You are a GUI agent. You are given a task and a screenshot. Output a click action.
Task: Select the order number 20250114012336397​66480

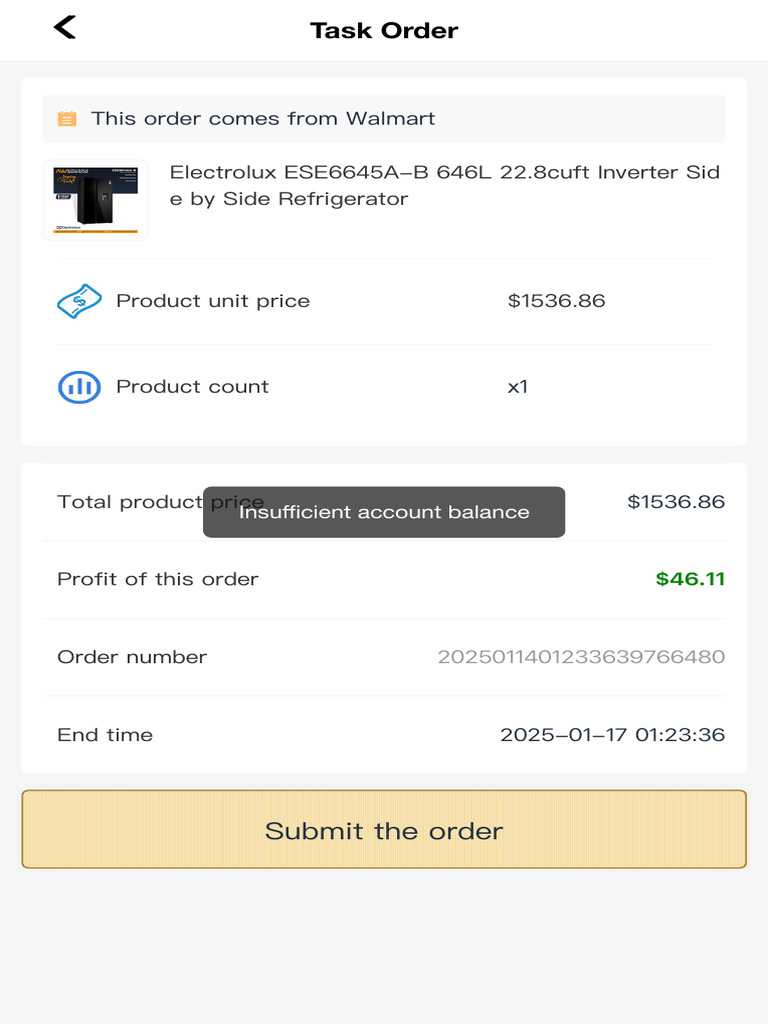click(581, 656)
